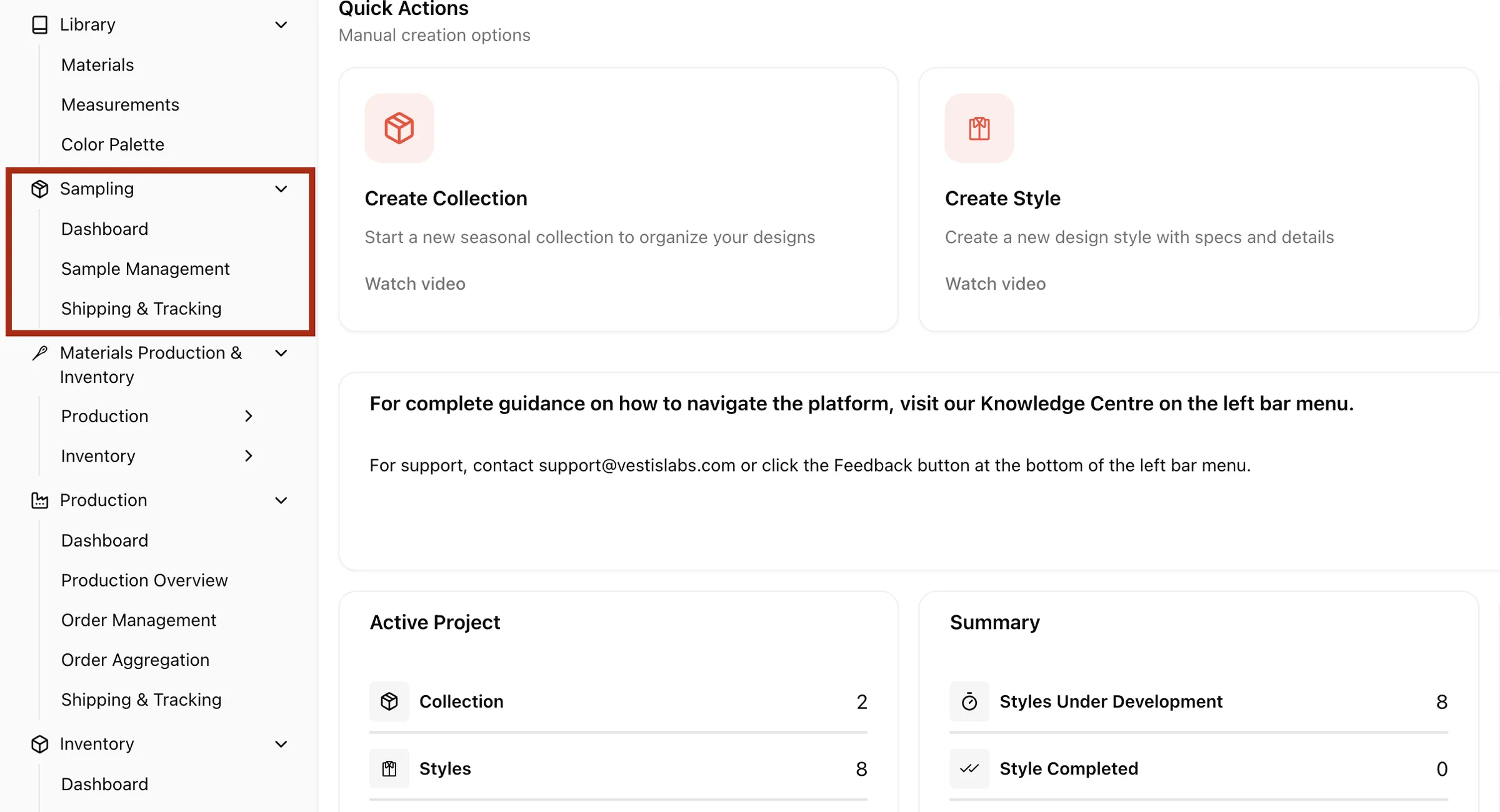
Task: Open Materials in the Library menu
Action: click(x=97, y=65)
